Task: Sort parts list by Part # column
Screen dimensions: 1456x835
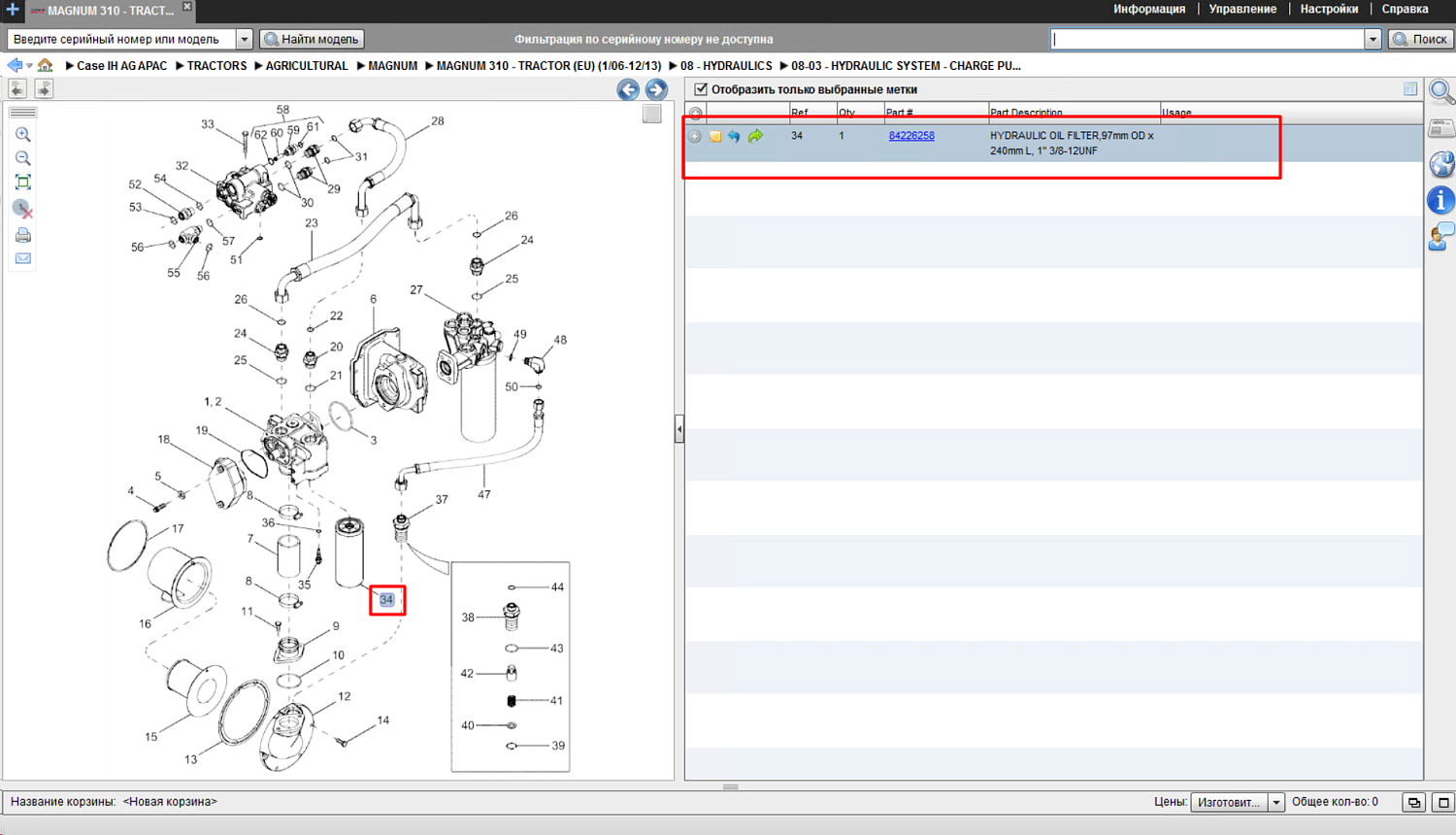Action: (899, 113)
